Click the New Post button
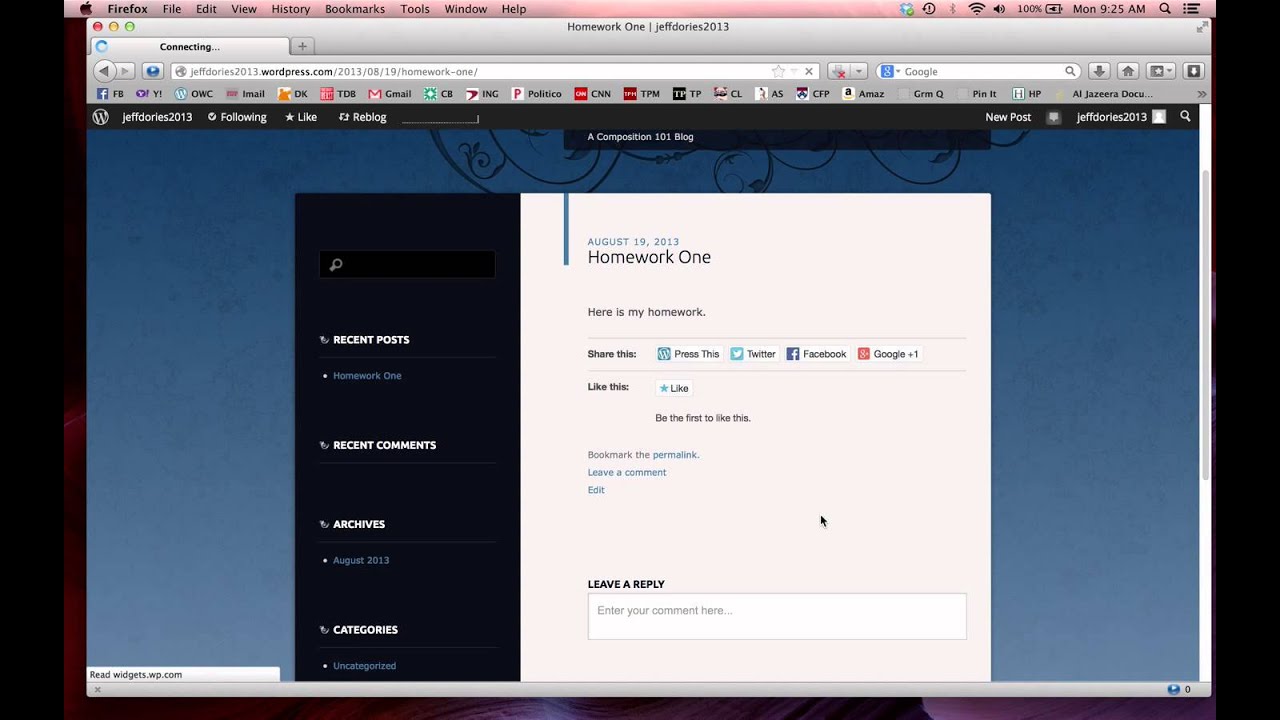This screenshot has height=720, width=1280. 1008,117
